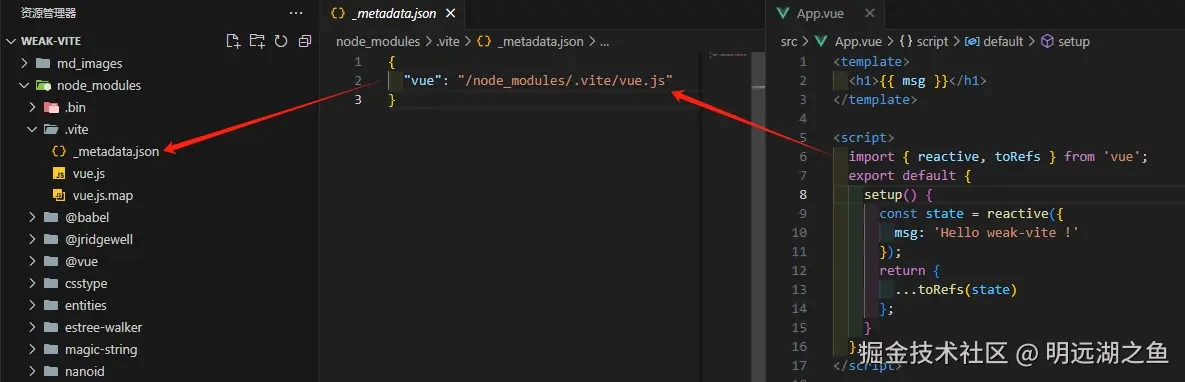
Task: Collapse the node_modules folder chevron
Action: coord(24,85)
